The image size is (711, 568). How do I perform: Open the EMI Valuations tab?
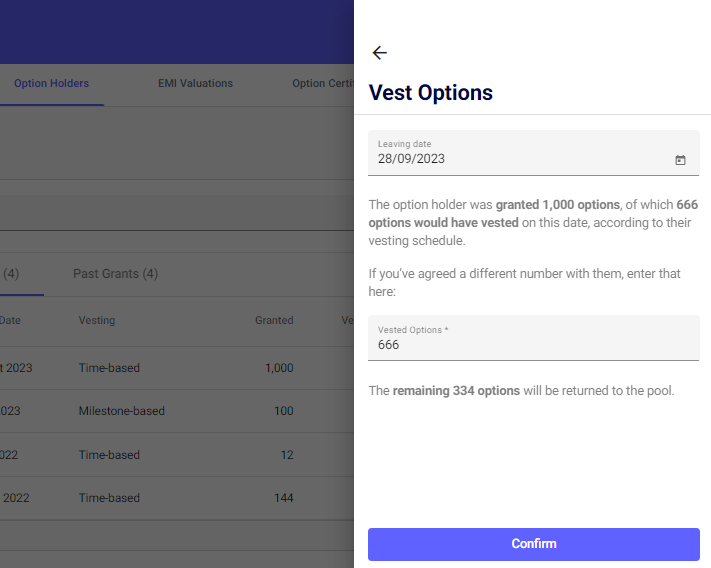pyautogui.click(x=195, y=83)
